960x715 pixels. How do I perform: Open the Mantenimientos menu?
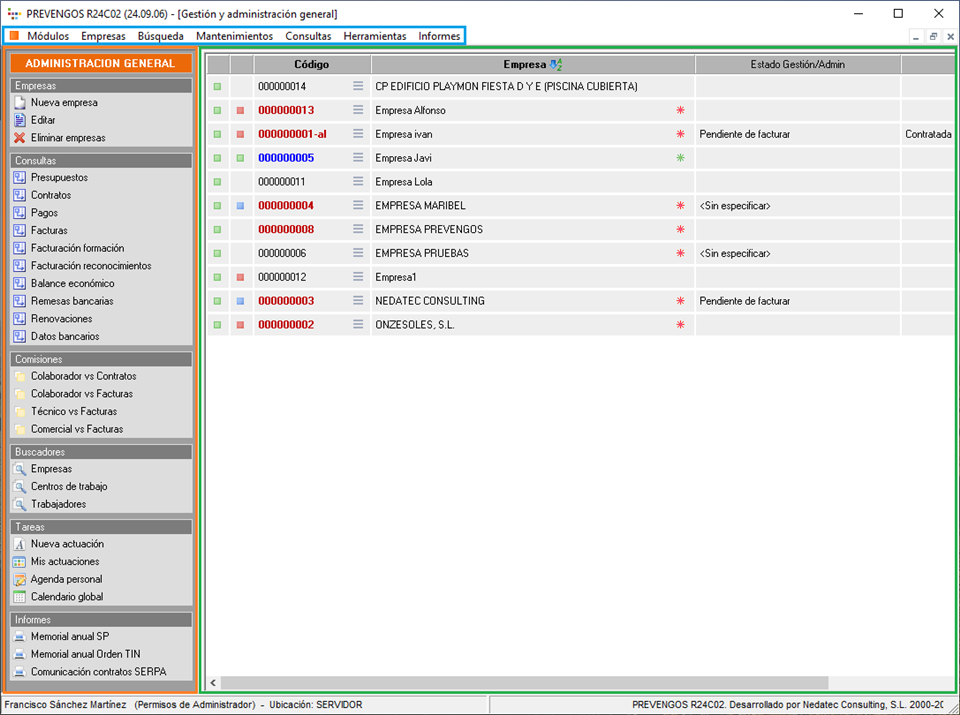pos(234,36)
